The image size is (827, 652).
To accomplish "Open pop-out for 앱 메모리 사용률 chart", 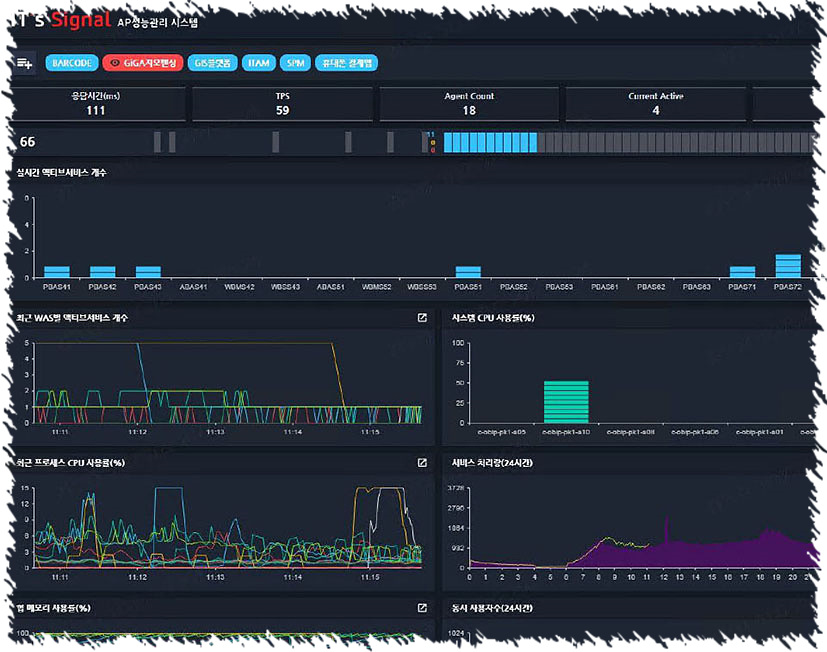I will pos(422,608).
